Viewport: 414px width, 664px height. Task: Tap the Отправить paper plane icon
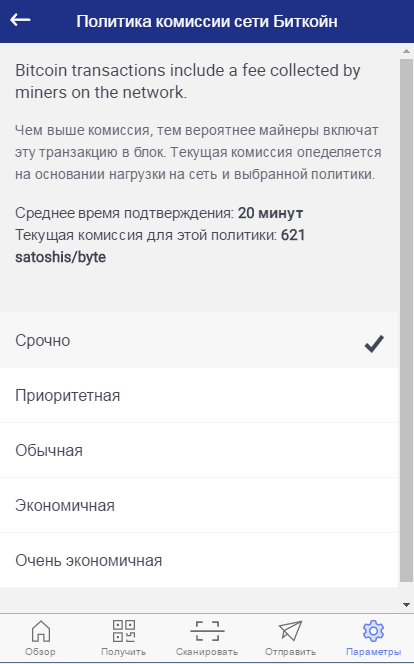(290, 631)
